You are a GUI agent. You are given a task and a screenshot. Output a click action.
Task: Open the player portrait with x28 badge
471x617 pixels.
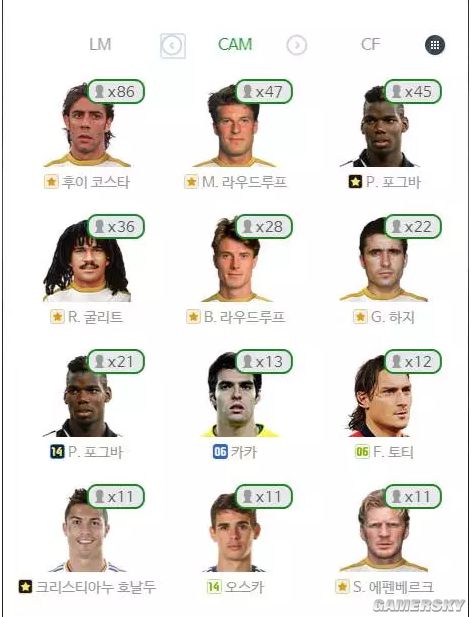pyautogui.click(x=235, y=260)
